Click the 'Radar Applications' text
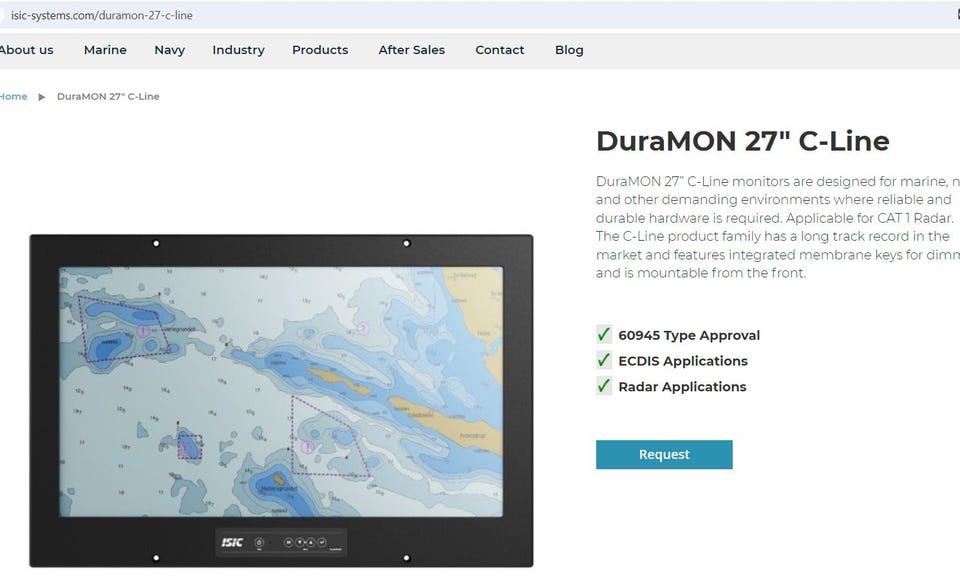 point(682,387)
